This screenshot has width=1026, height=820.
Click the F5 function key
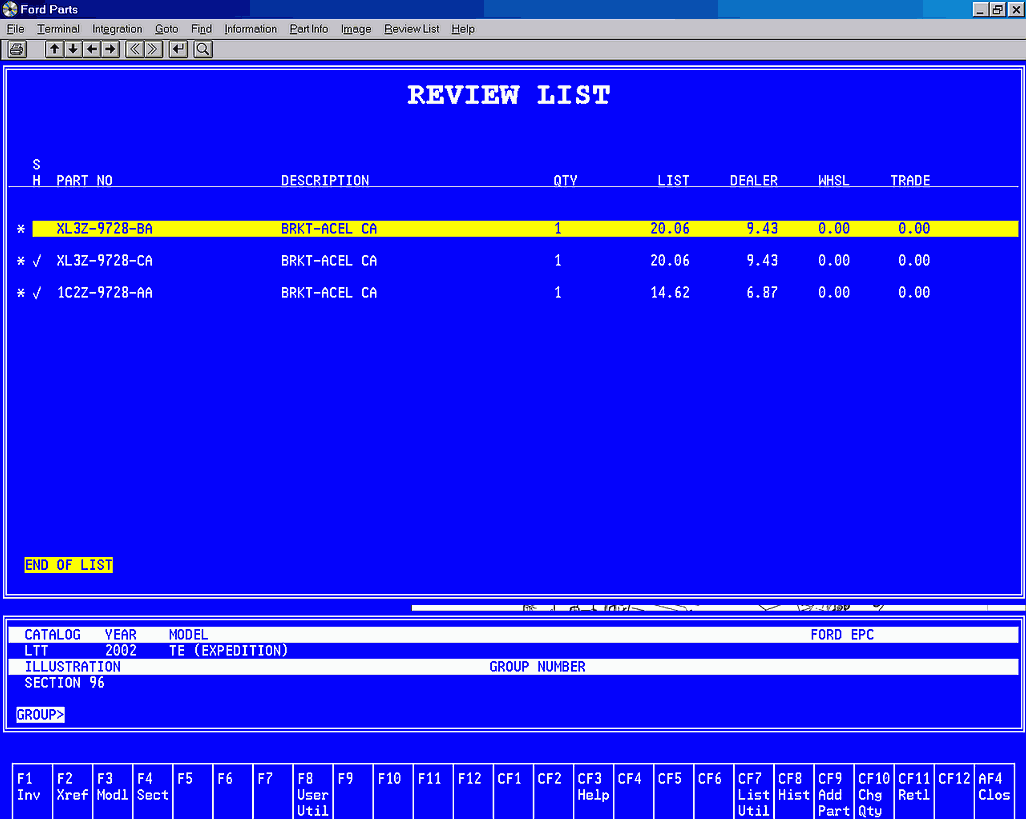click(192, 791)
